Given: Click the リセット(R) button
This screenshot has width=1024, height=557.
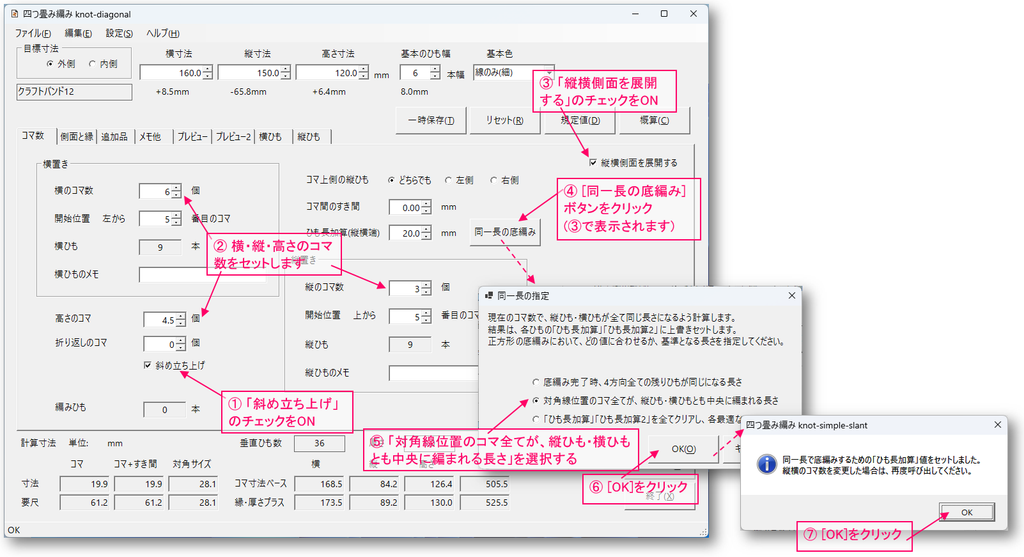Looking at the screenshot, I should 504,120.
